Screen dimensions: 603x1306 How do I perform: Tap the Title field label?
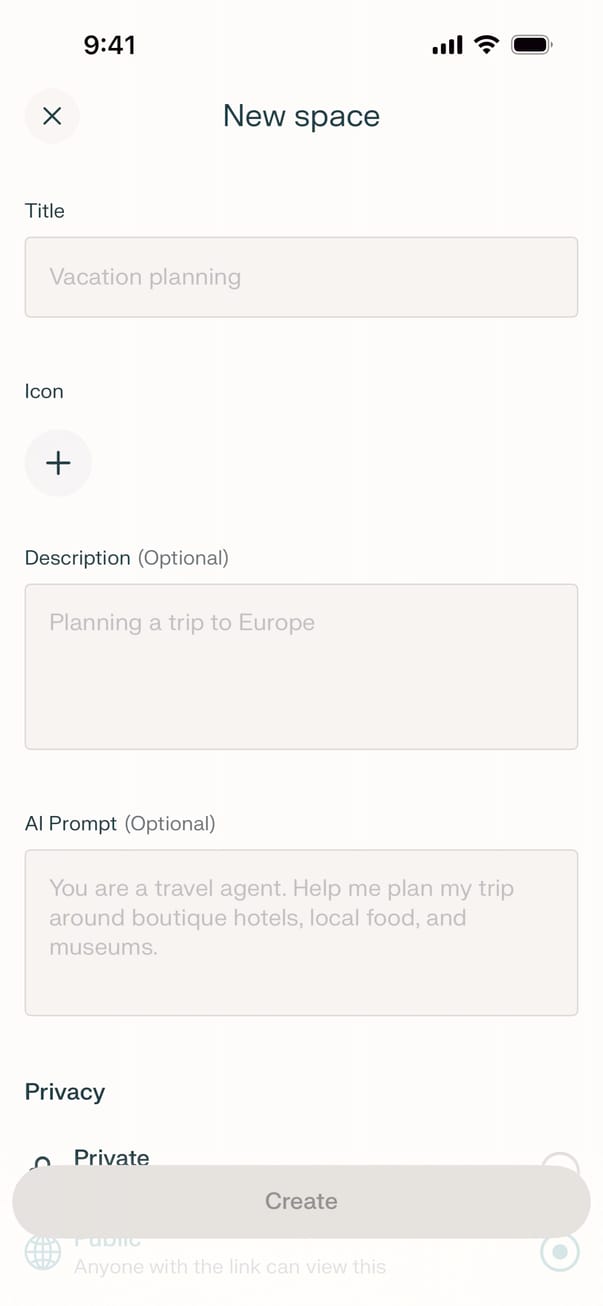[45, 211]
